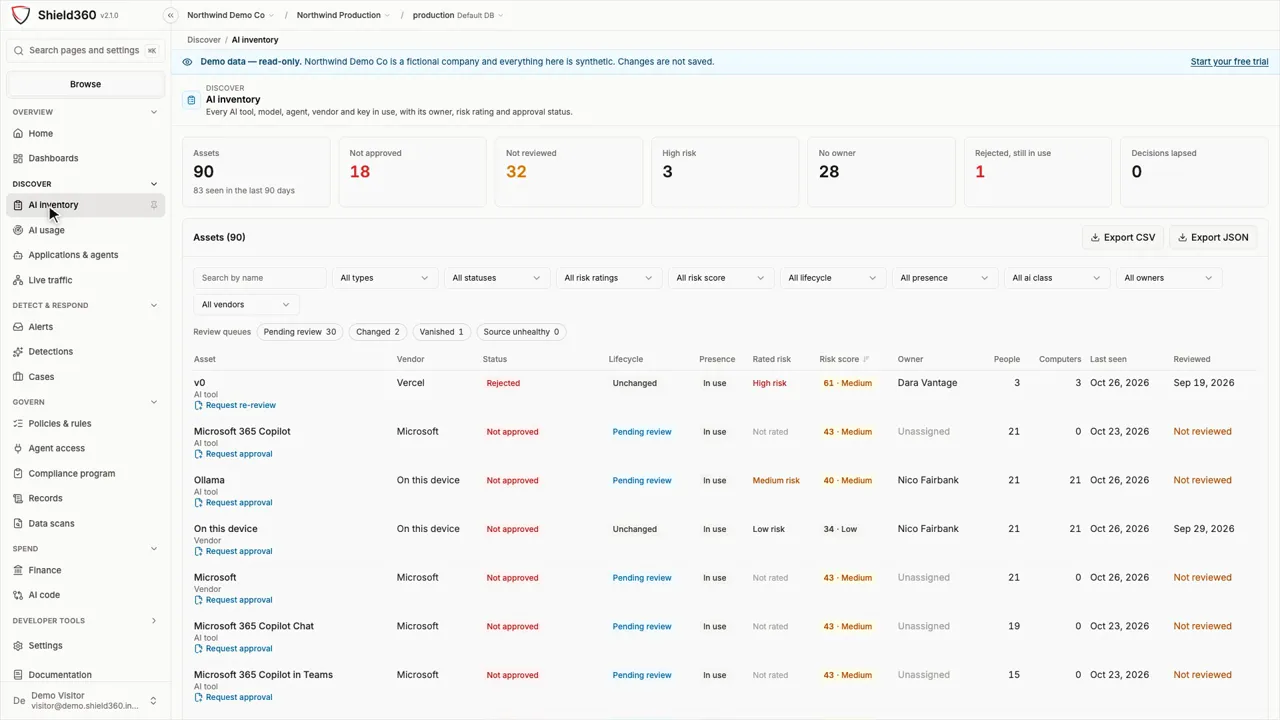1280x720 pixels.
Task: Open the All statuses filter dropdown
Action: pyautogui.click(x=497, y=278)
